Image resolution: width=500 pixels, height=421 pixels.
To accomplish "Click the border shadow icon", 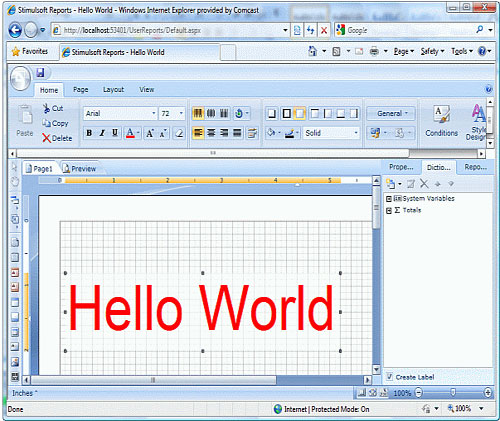I will (x=272, y=114).
